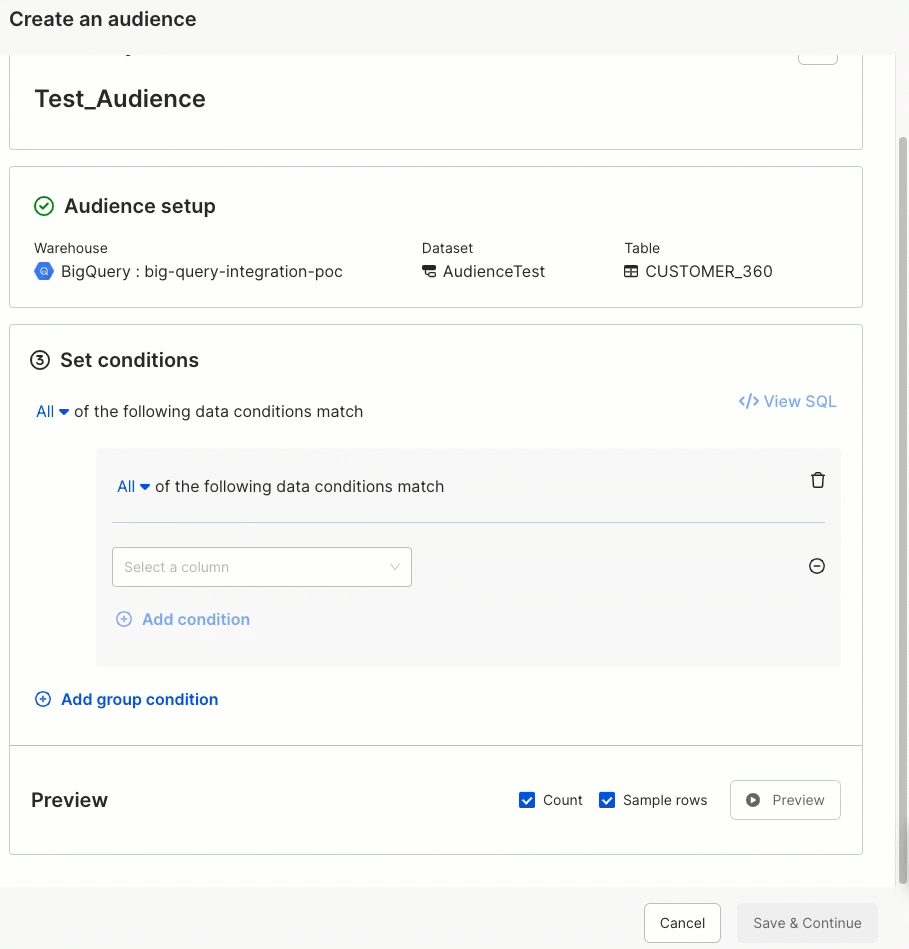
Task: Cancel audience creation
Action: coord(682,923)
